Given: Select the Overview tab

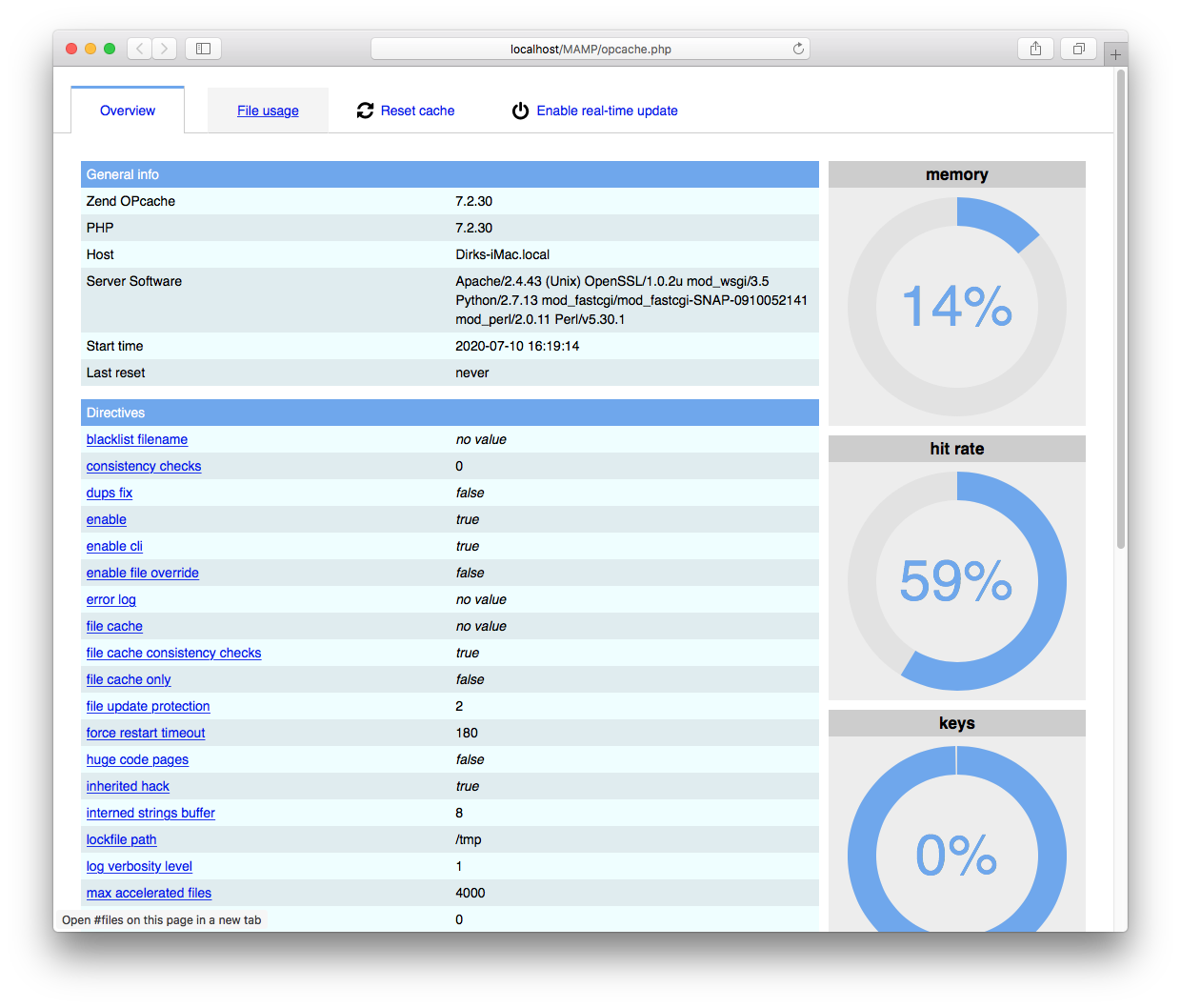Looking at the screenshot, I should tap(127, 111).
